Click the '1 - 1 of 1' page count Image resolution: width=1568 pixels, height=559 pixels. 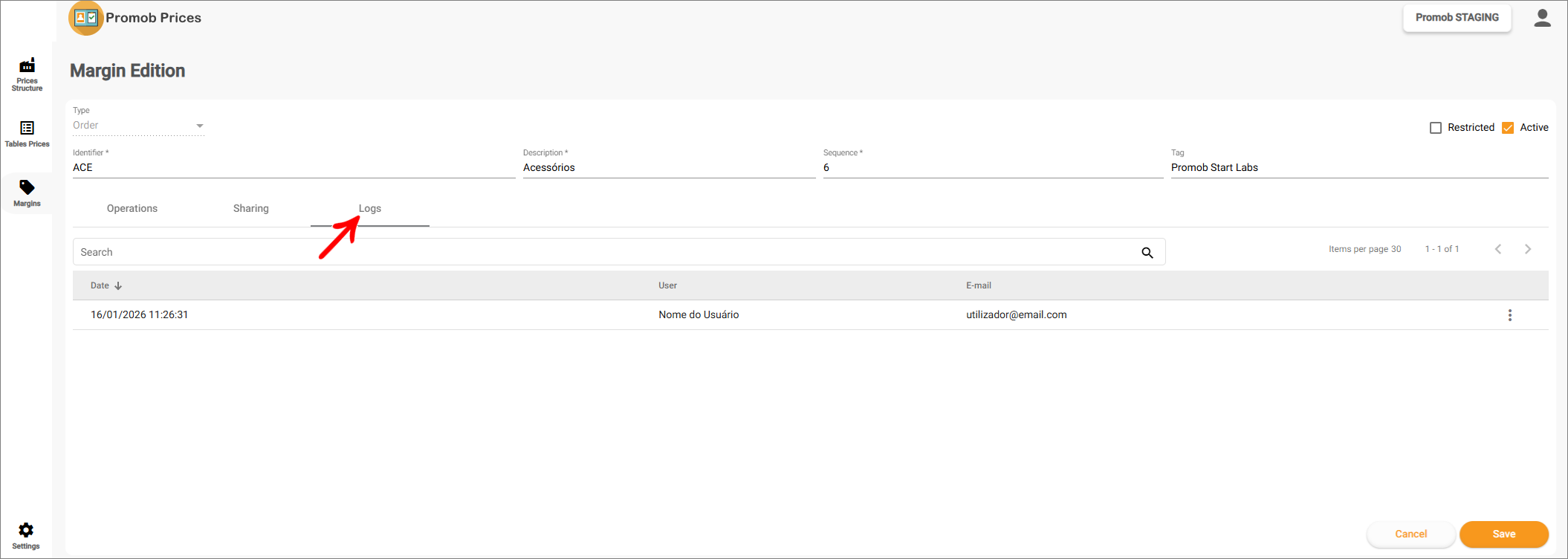point(1442,249)
